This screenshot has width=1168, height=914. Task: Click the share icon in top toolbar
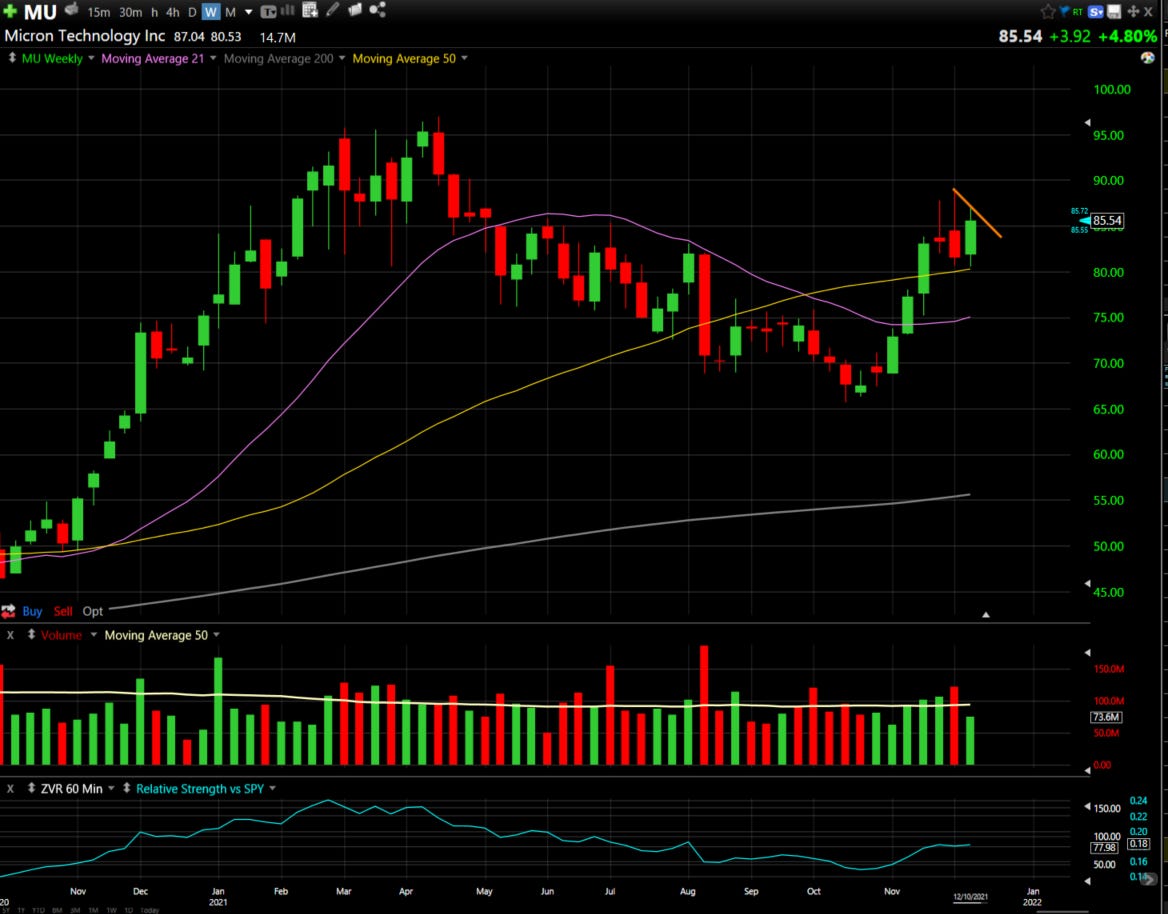click(x=378, y=10)
